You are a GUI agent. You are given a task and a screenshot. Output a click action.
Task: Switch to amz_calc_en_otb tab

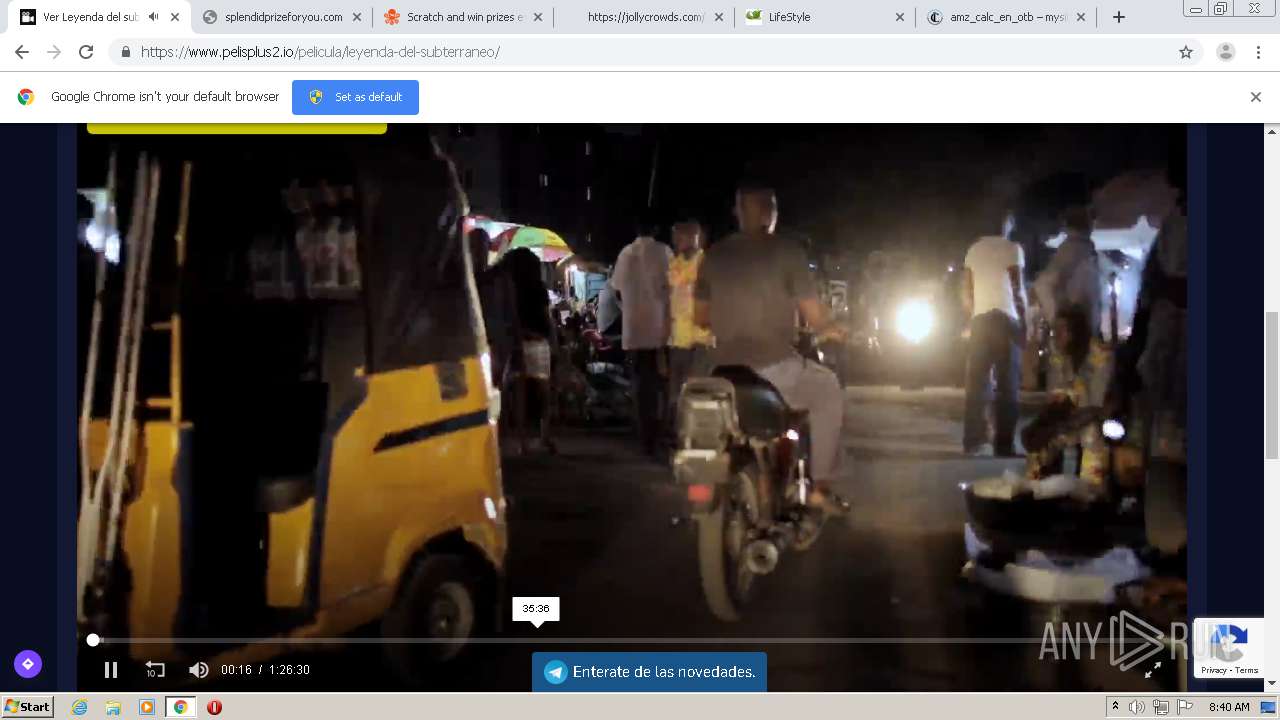[x=1006, y=17]
